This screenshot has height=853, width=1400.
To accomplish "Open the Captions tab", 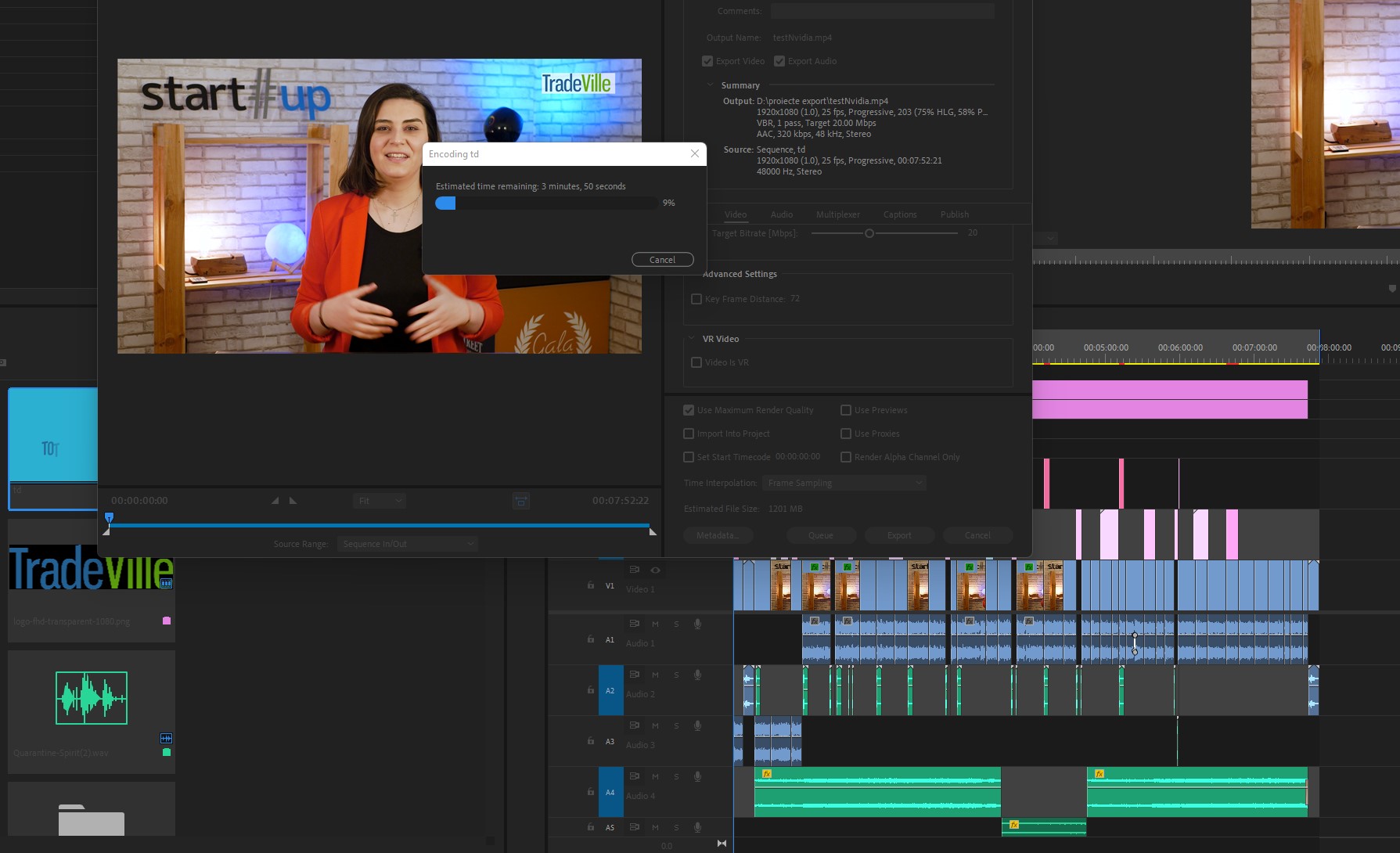I will pos(899,214).
